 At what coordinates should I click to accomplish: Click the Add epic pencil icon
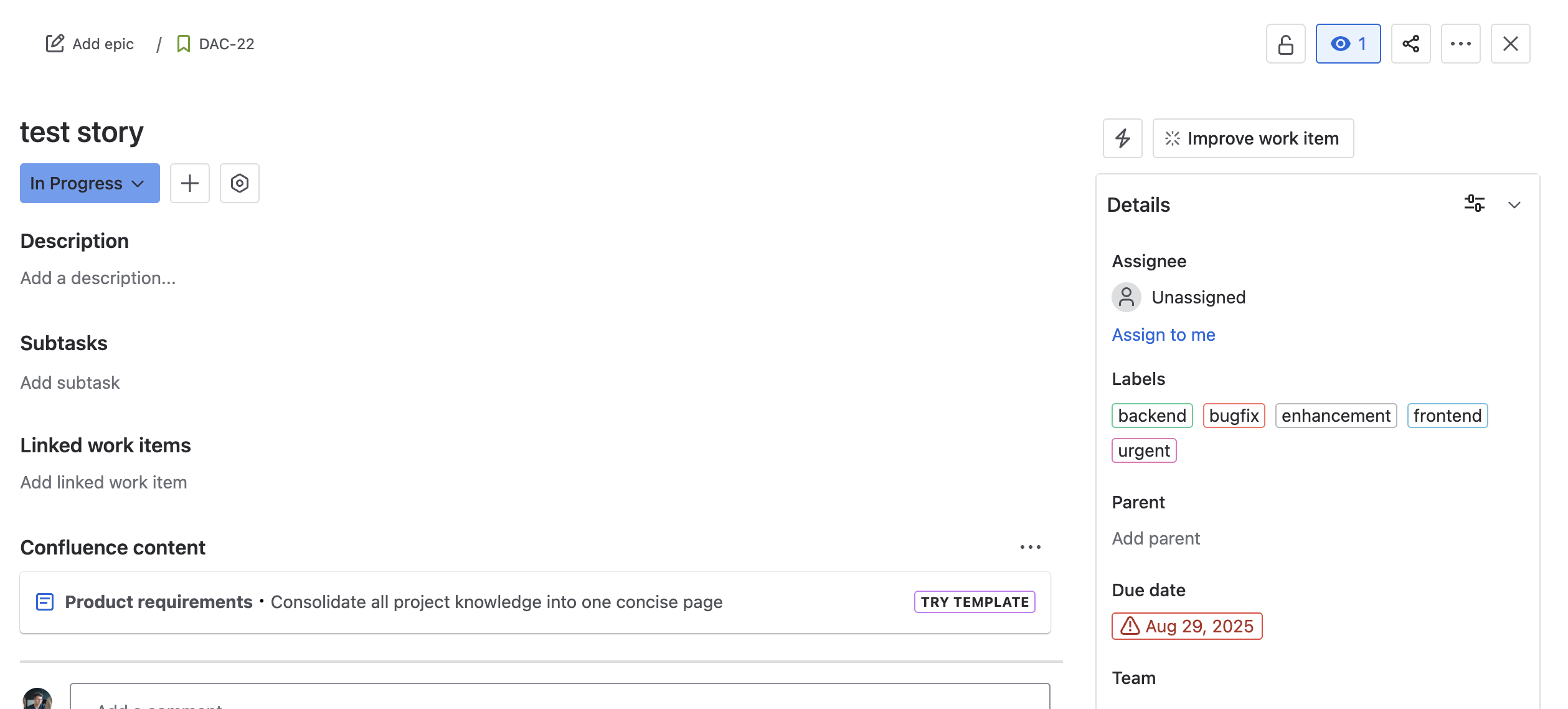tap(55, 44)
